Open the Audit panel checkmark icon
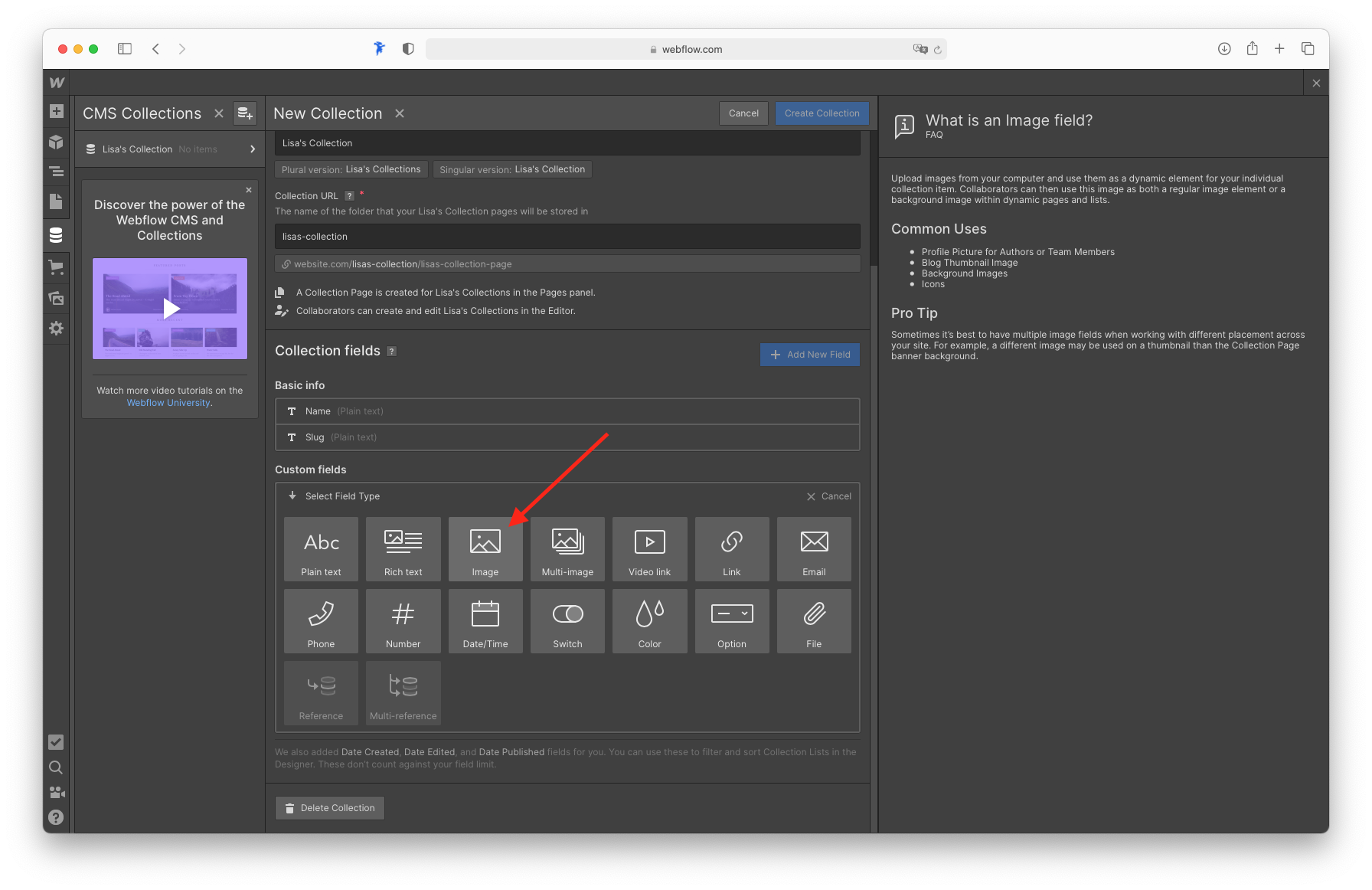 [x=56, y=742]
